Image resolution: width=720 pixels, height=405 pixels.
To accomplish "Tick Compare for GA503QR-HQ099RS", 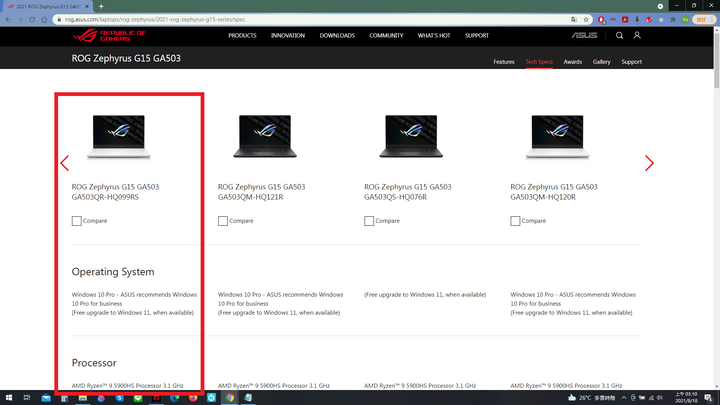I will click(77, 221).
